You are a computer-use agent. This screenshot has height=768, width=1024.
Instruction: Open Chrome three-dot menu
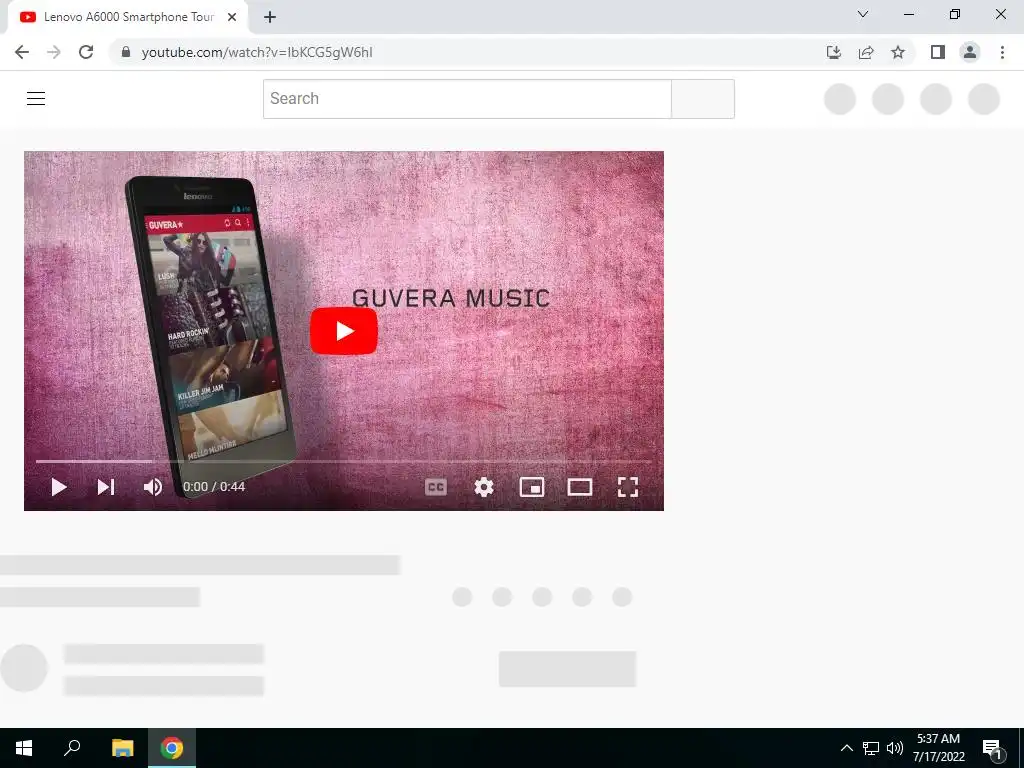coord(1002,52)
